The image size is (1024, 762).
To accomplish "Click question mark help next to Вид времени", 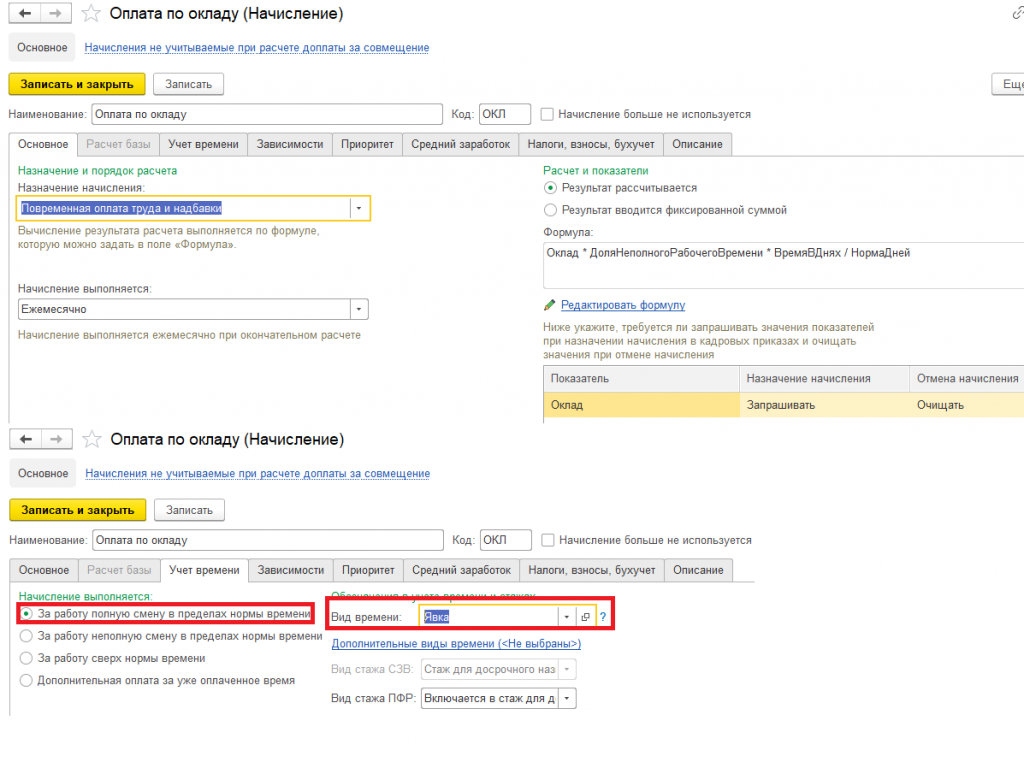I will click(603, 617).
